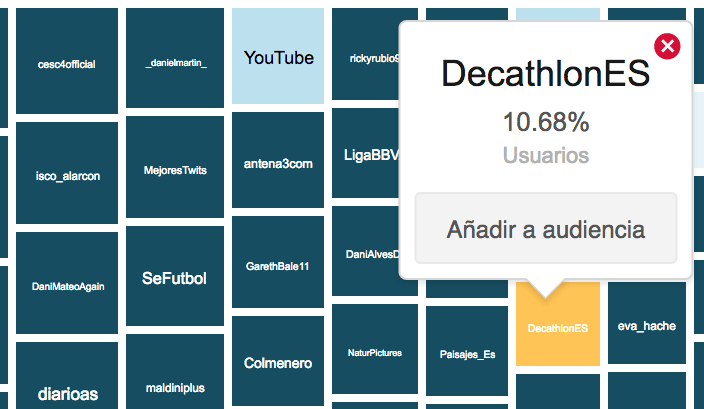Select the eva_hache tile
Image resolution: width=704 pixels, height=409 pixels.
647,322
